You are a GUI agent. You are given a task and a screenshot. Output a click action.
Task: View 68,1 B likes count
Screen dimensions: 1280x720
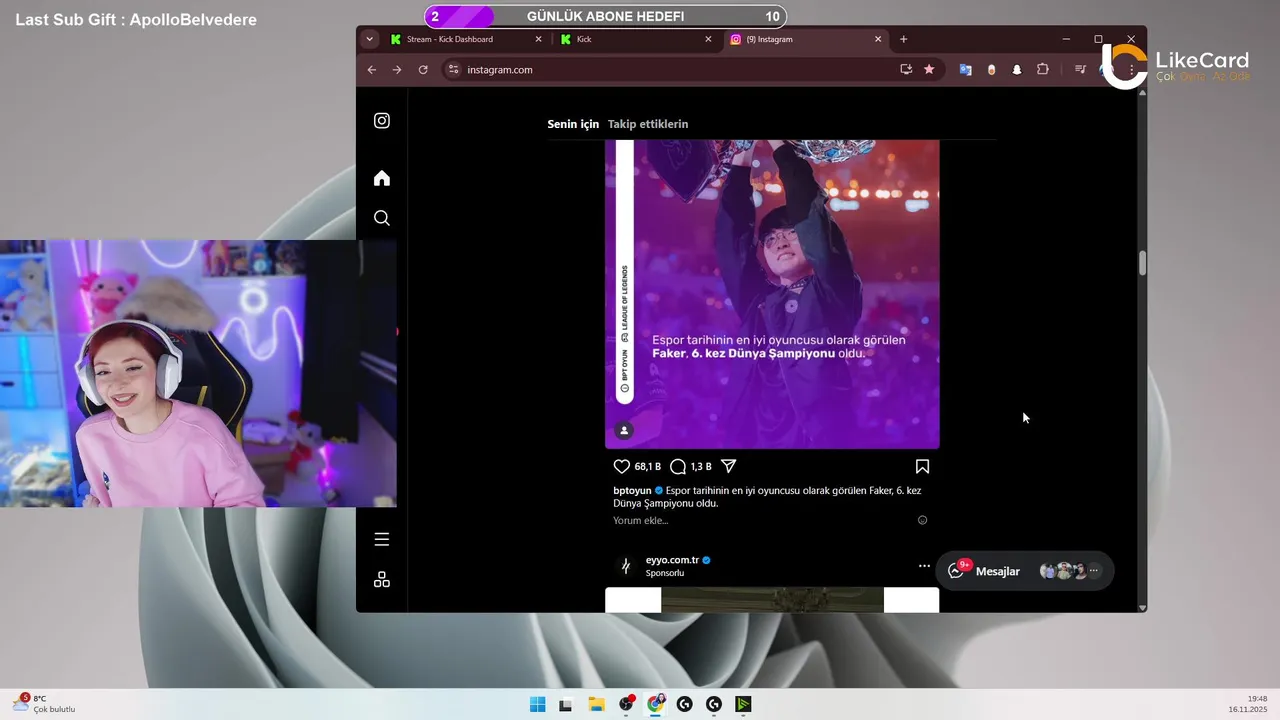pos(648,467)
